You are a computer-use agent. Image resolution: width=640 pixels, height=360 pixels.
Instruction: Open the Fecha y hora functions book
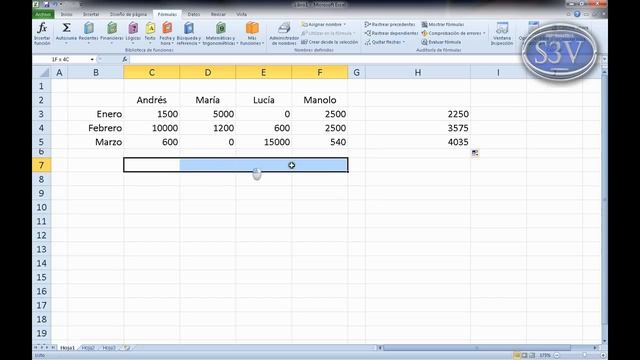pyautogui.click(x=167, y=33)
